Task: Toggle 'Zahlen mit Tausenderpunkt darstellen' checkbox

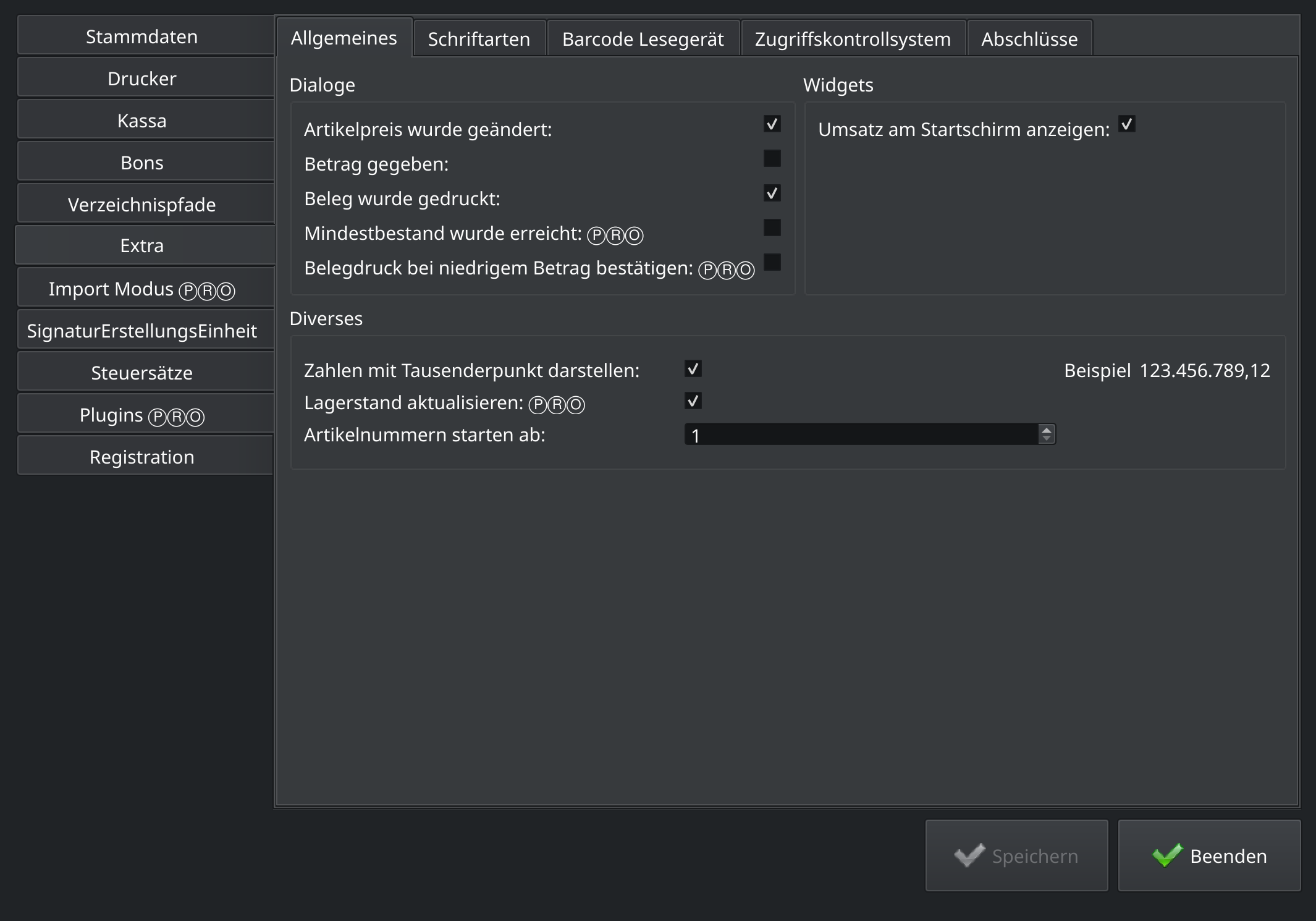Action: click(x=693, y=369)
